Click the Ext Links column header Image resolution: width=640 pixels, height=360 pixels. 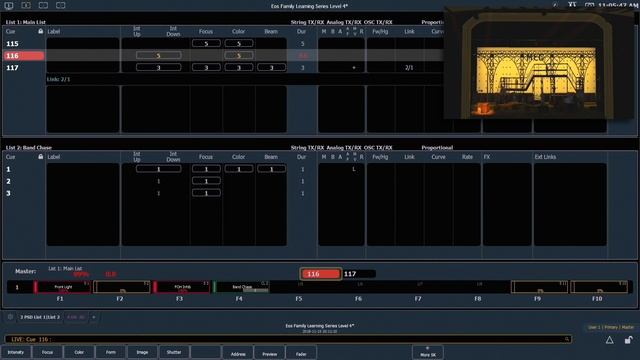tap(545, 157)
